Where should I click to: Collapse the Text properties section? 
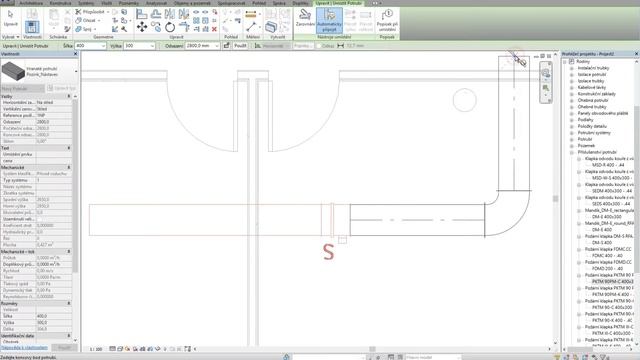[69, 148]
